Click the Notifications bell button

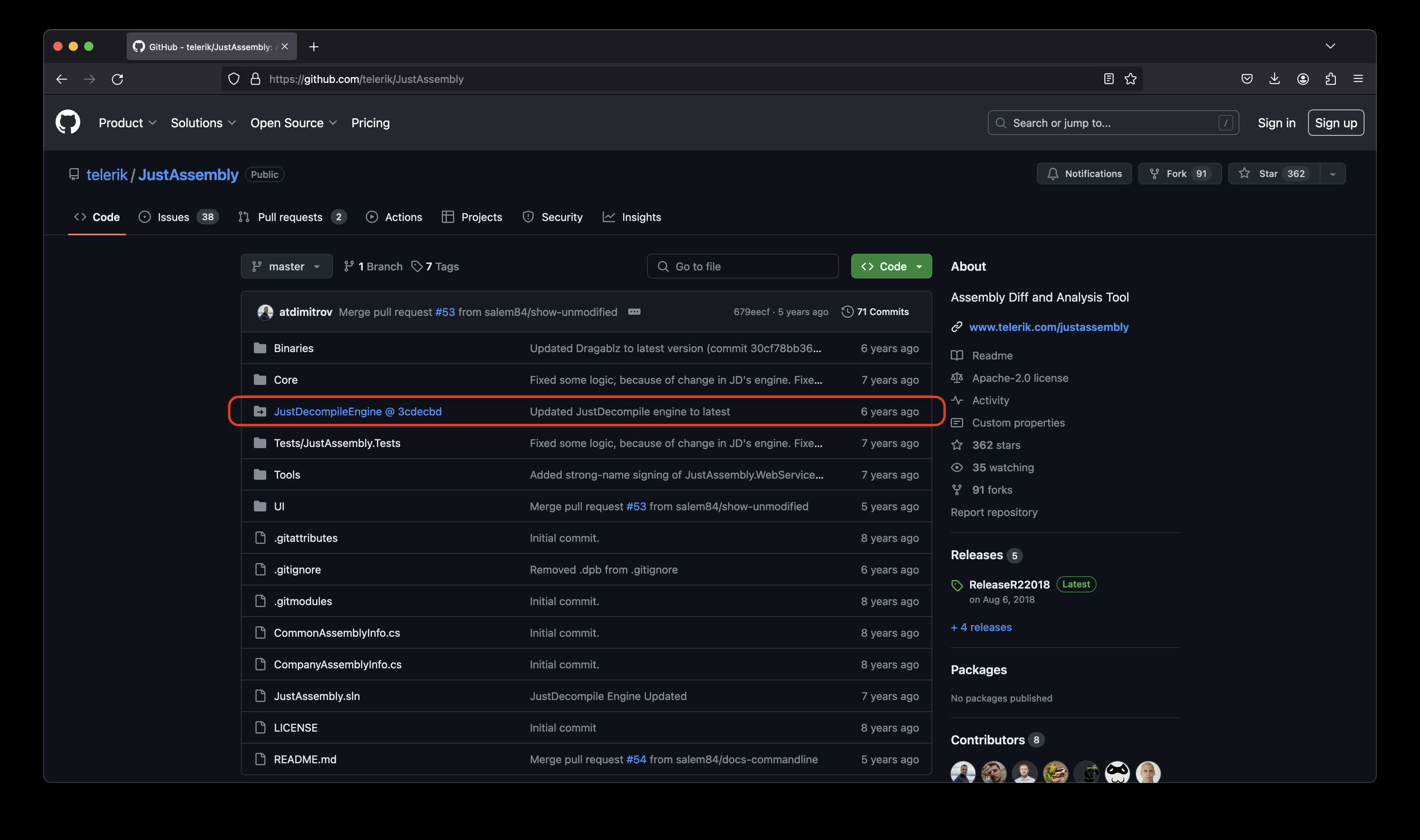click(1084, 174)
